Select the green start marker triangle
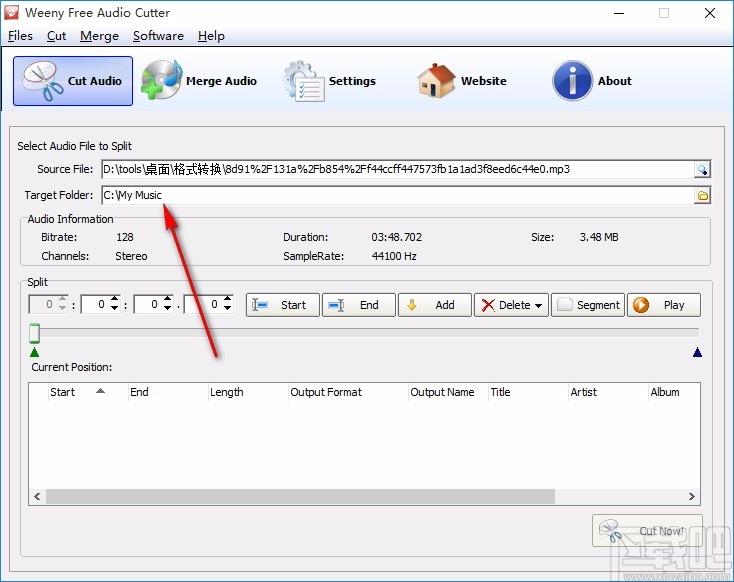 click(34, 352)
